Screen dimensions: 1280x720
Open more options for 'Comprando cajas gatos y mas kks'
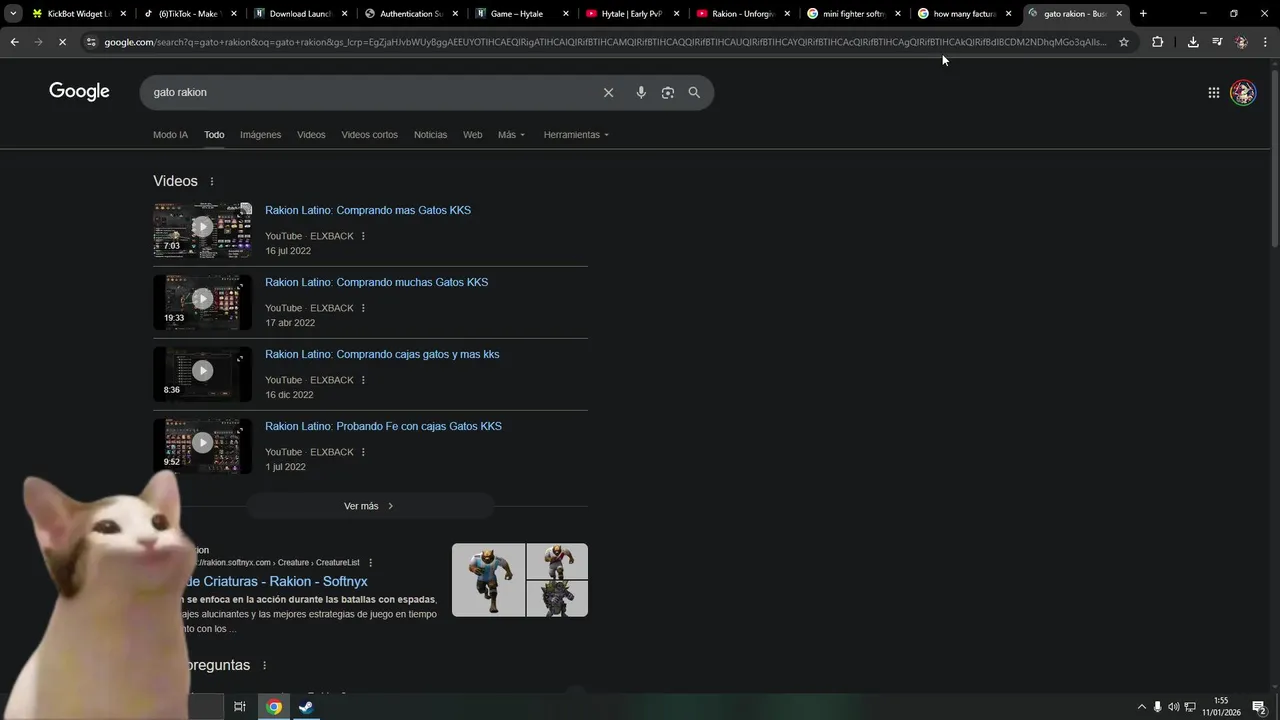point(363,380)
